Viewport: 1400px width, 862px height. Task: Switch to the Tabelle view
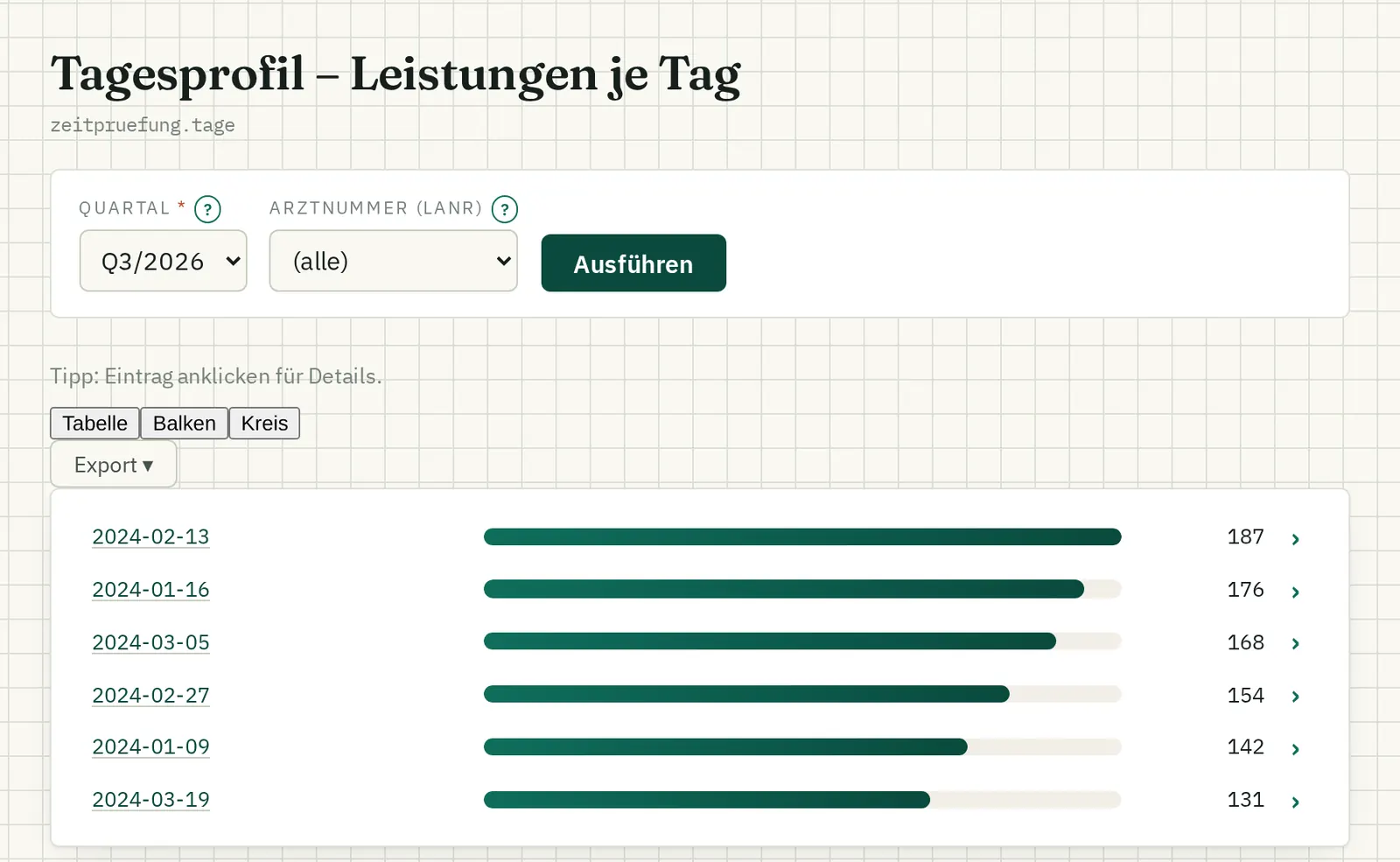(x=94, y=424)
